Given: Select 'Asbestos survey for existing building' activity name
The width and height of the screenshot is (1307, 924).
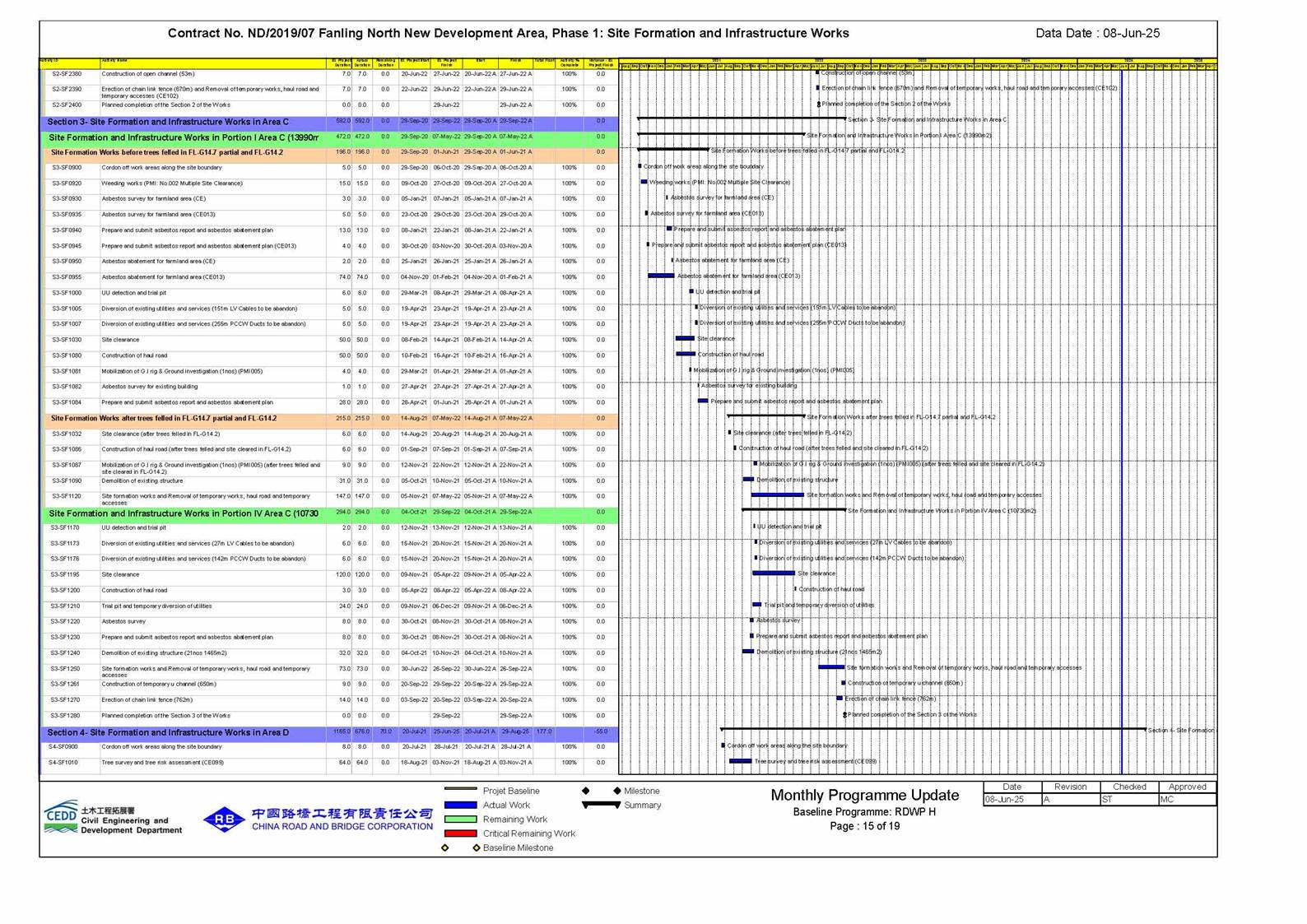Looking at the screenshot, I should pyautogui.click(x=149, y=386).
